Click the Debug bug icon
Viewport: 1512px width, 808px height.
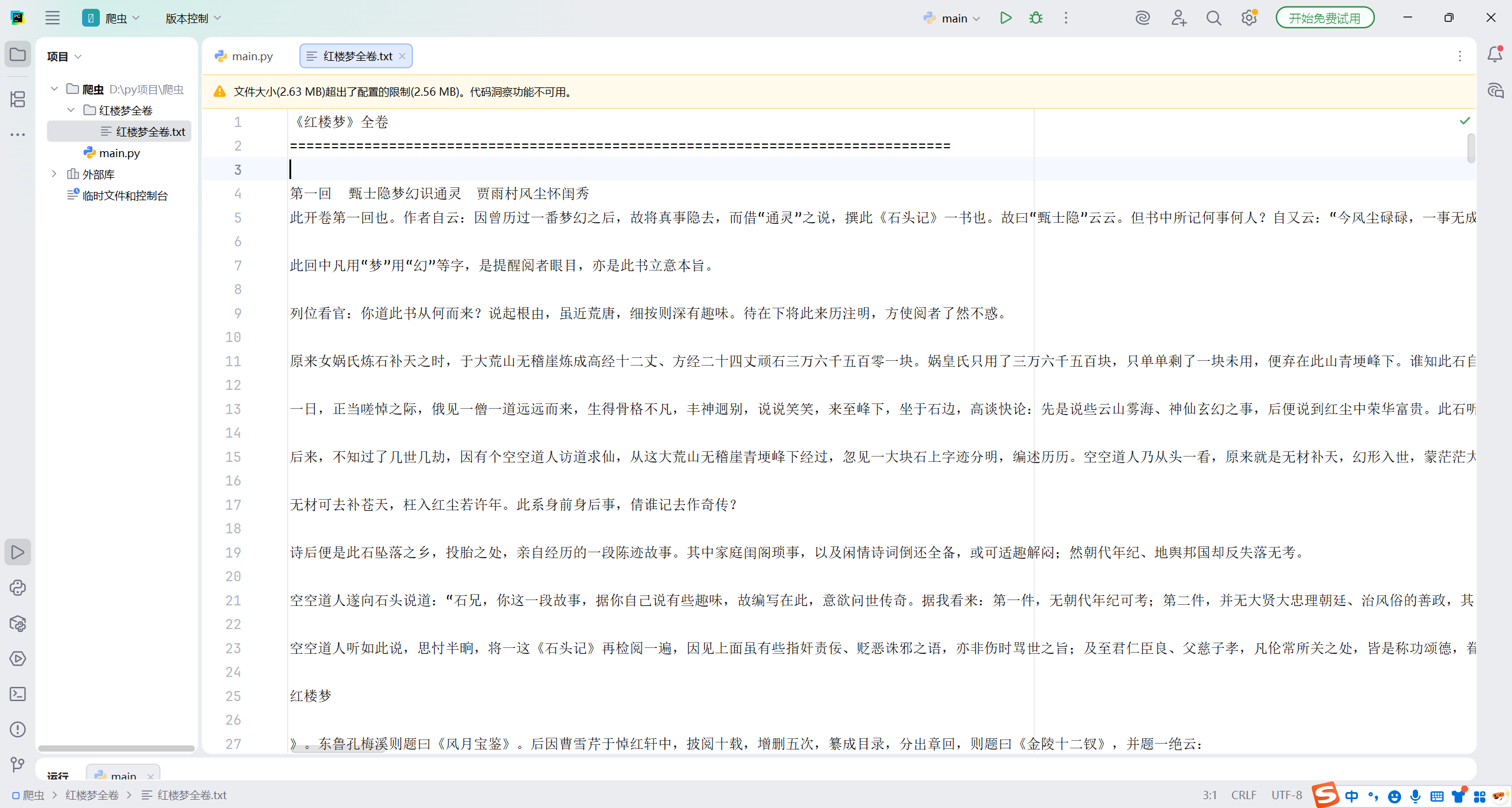[x=1036, y=18]
